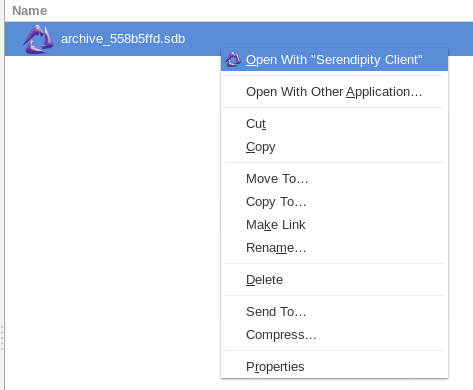Click the Name column header
This screenshot has height=390, width=473.
pyautogui.click(x=30, y=11)
